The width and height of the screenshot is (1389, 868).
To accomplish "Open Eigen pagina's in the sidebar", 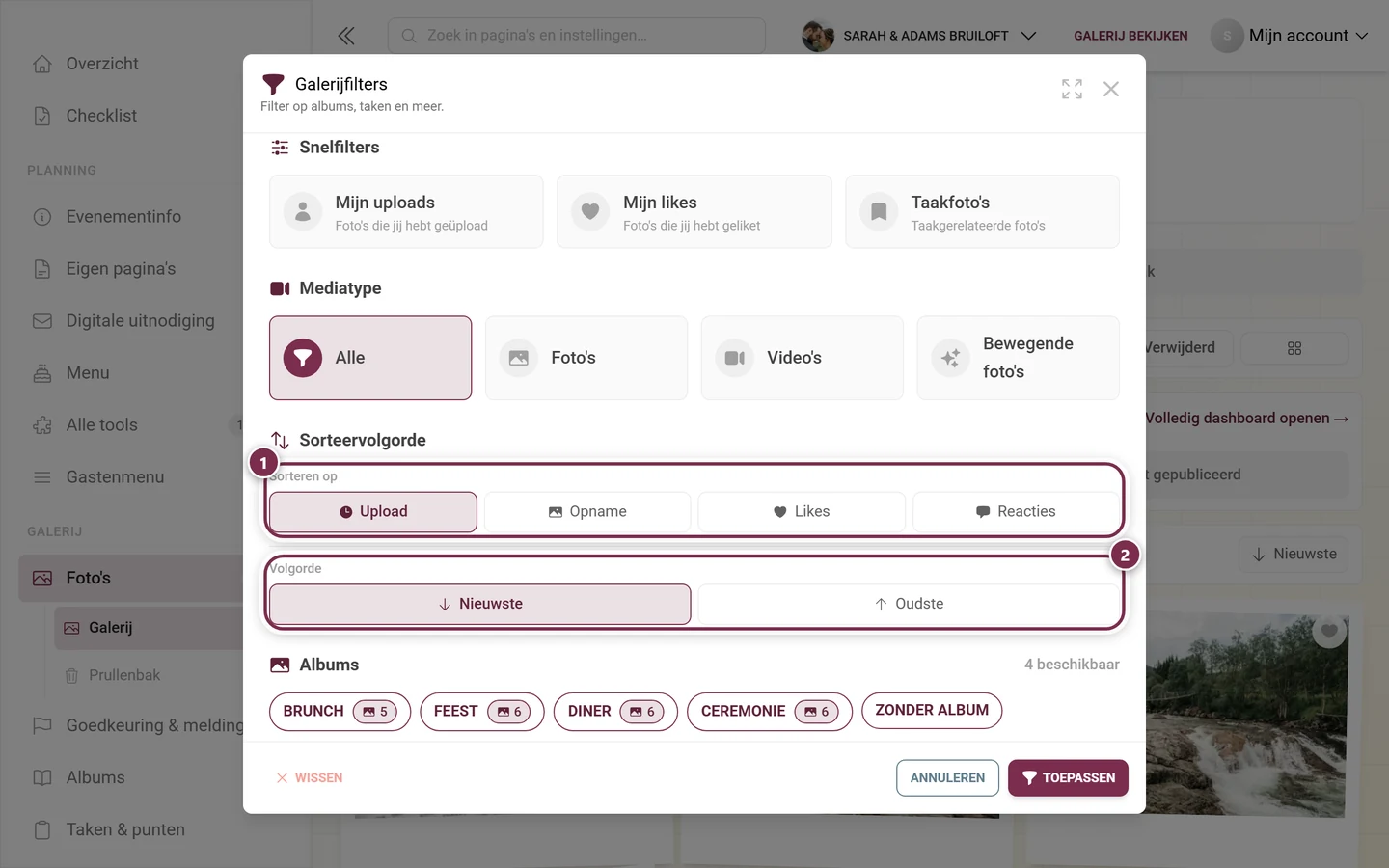I will pos(121,269).
